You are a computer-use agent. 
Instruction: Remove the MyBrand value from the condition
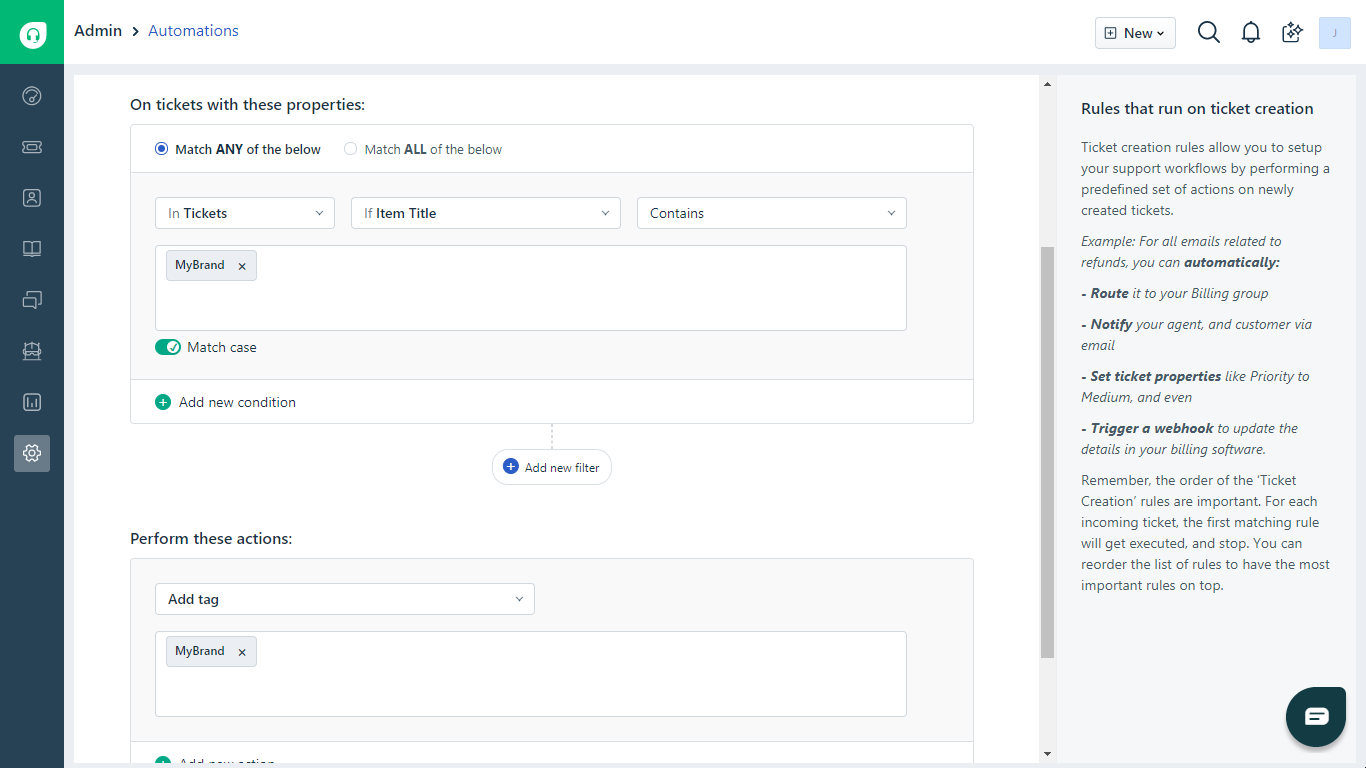[x=242, y=266]
